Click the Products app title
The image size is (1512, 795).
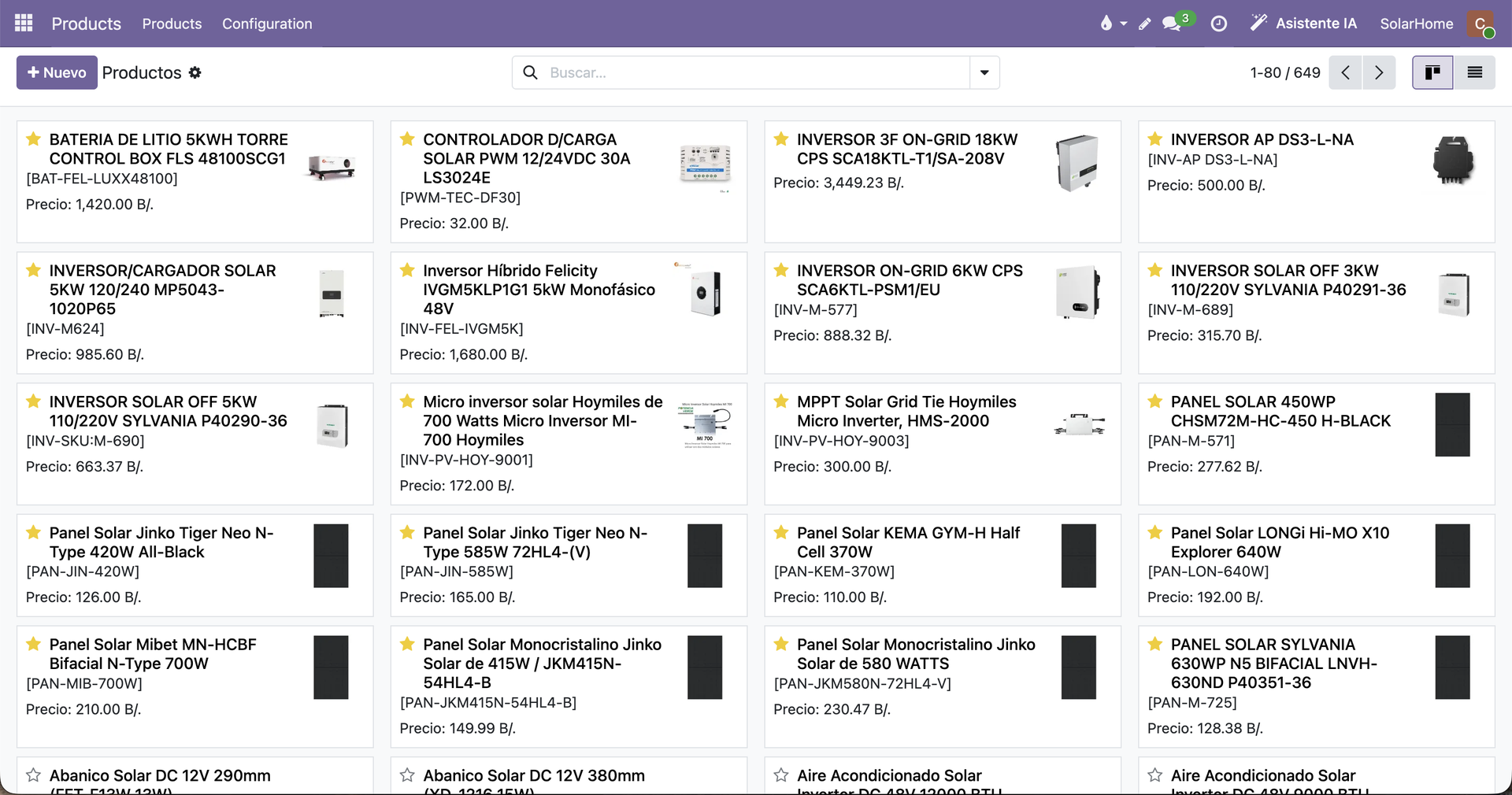point(87,24)
